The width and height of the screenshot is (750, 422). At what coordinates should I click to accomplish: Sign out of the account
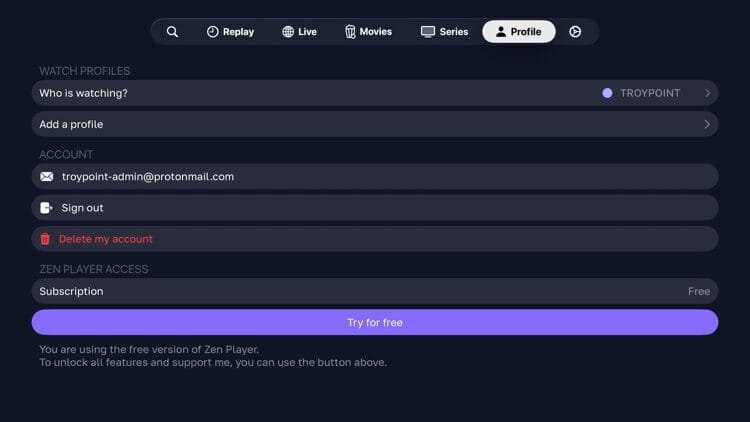point(375,208)
